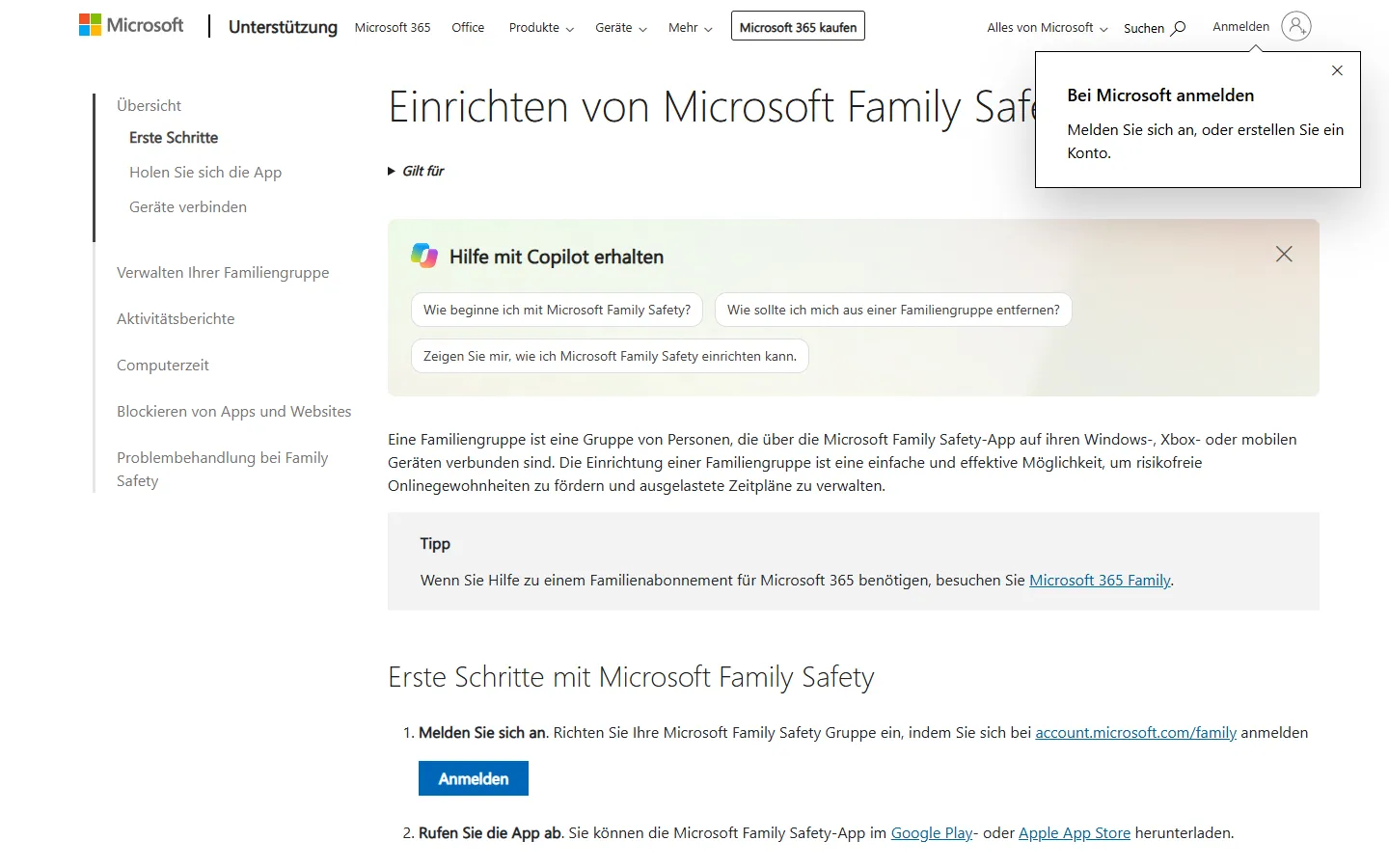Open Aktivitätsberichte in sidebar
The image size is (1389, 868).
coord(176,319)
